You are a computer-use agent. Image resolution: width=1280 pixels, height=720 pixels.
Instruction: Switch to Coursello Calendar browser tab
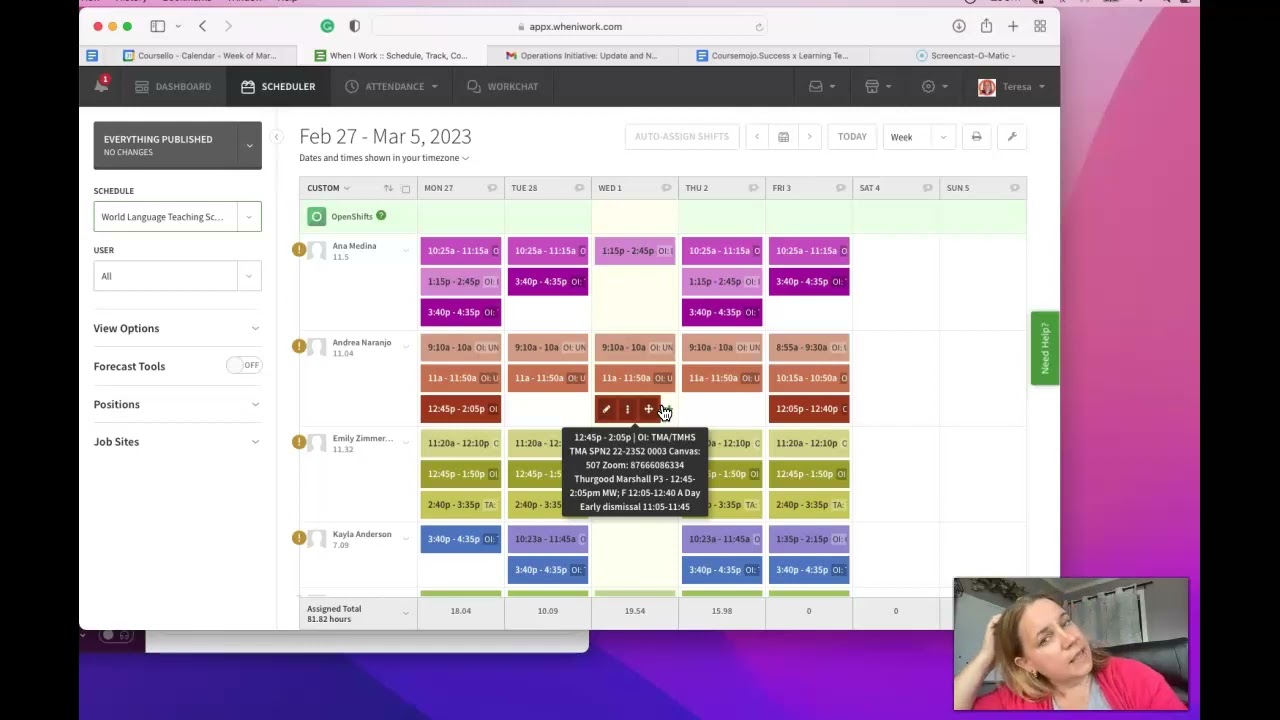point(200,56)
